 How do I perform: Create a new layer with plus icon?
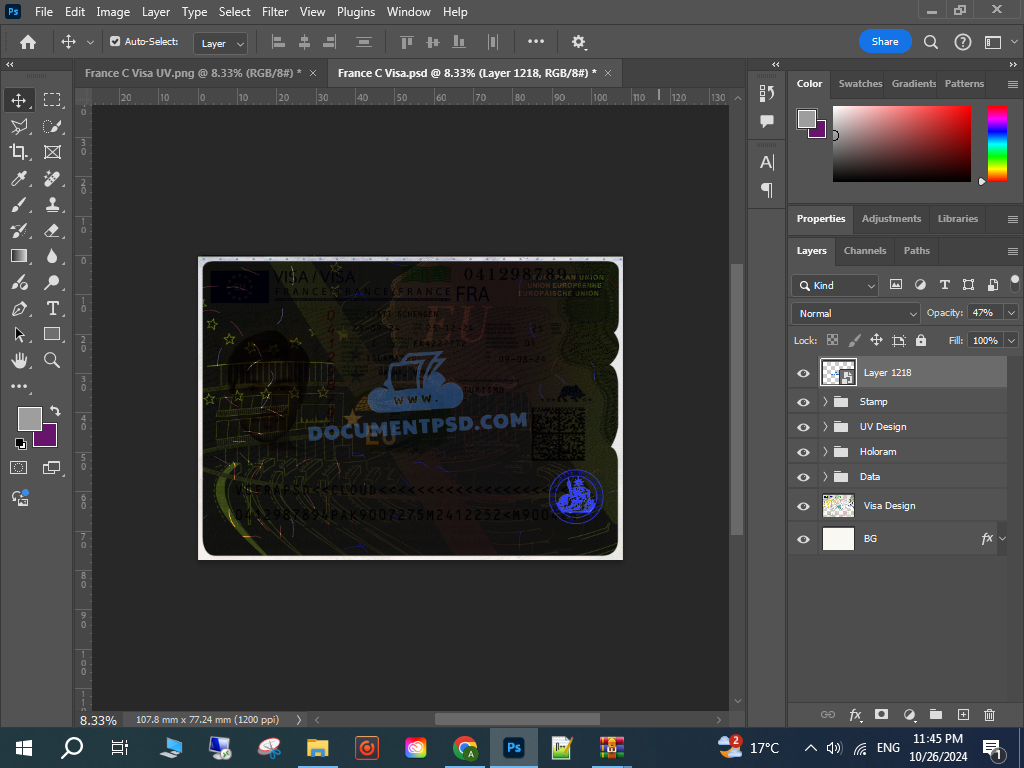[x=963, y=714]
